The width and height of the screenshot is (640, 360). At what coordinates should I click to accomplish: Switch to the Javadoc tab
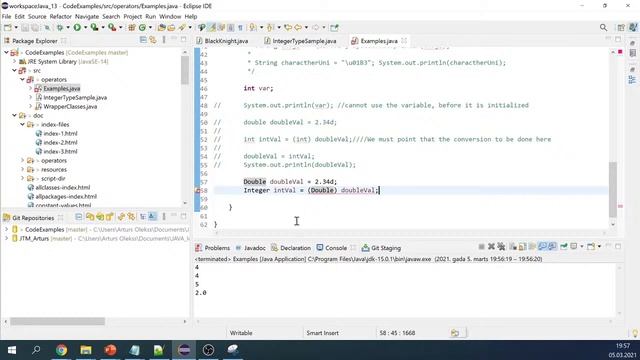point(251,248)
